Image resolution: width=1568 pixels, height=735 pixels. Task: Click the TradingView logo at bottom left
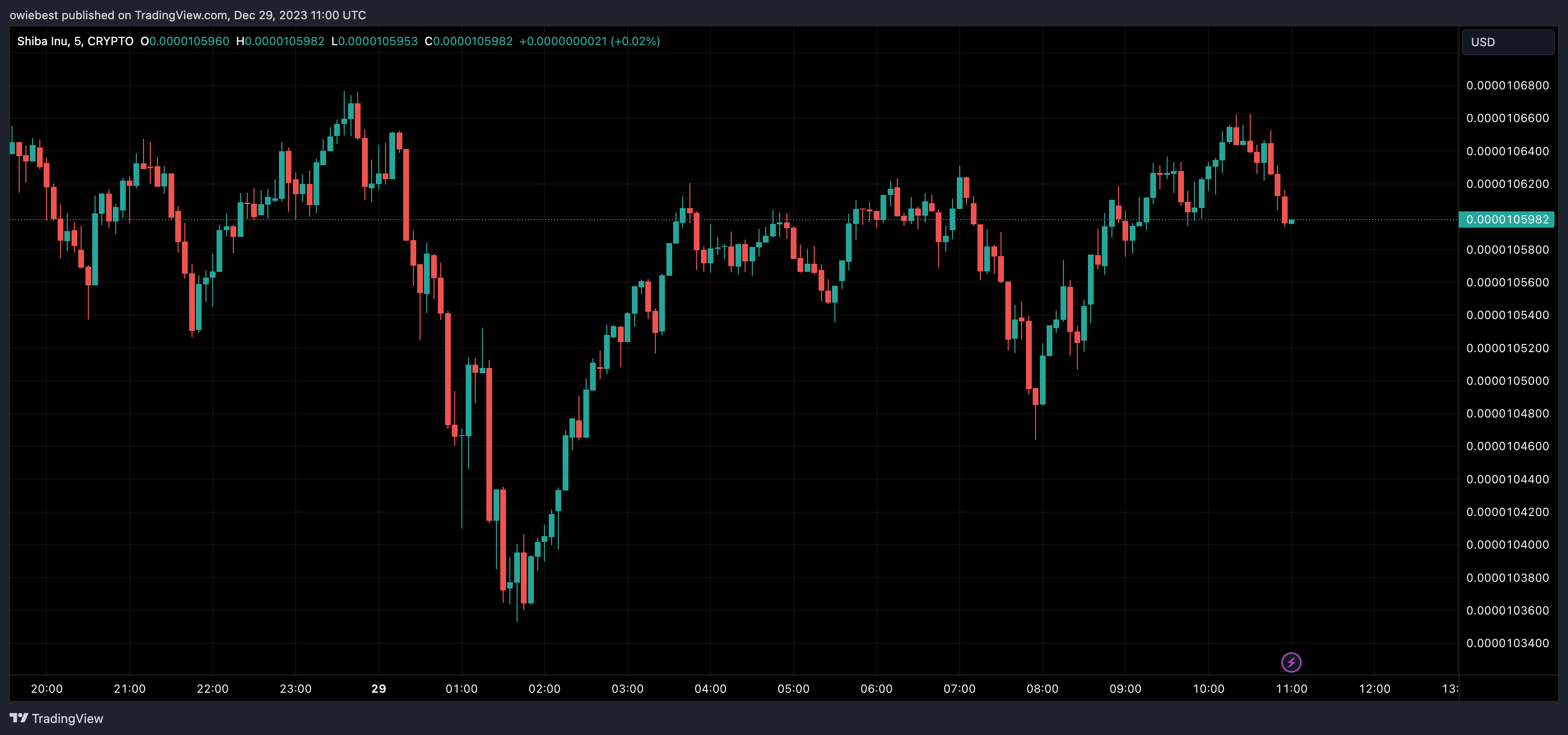(x=57, y=718)
